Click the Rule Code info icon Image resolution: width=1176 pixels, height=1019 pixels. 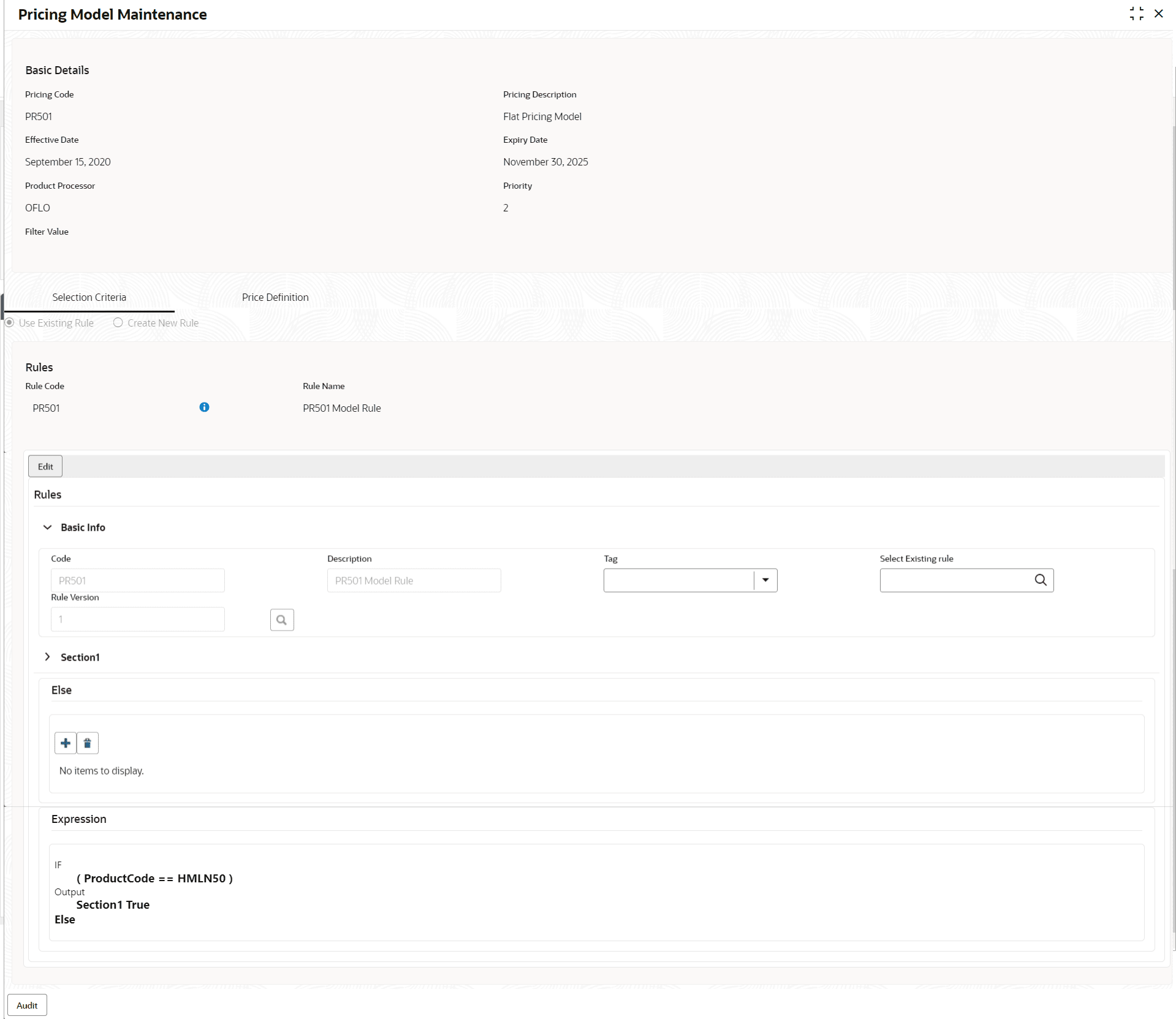click(x=204, y=407)
